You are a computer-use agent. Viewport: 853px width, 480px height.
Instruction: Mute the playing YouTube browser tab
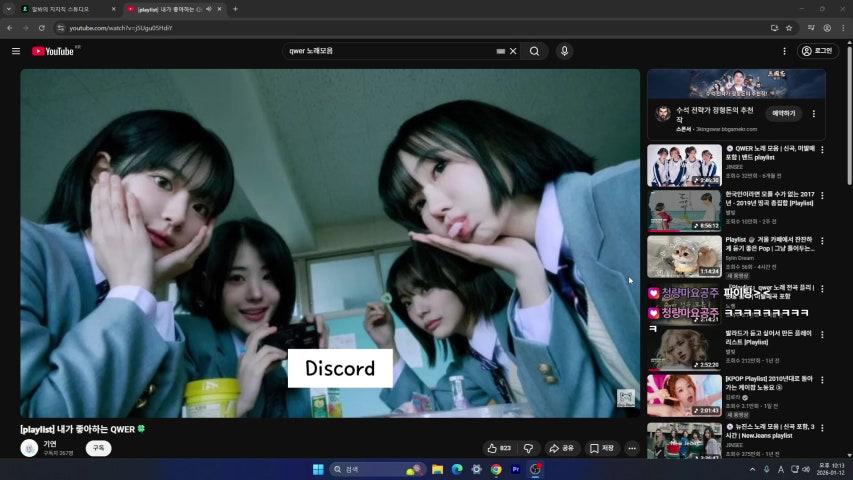208,9
